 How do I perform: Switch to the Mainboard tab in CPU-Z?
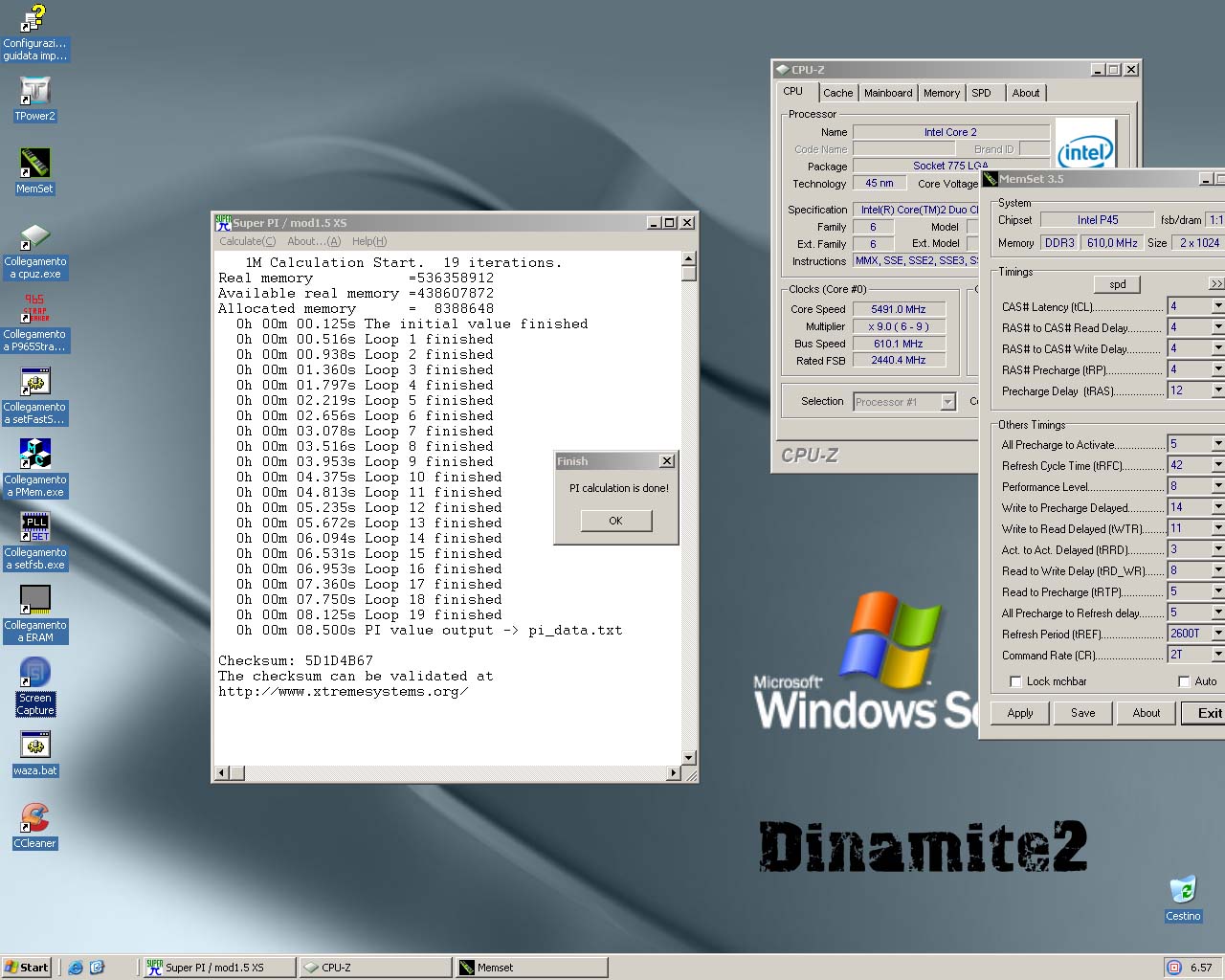tap(888, 93)
